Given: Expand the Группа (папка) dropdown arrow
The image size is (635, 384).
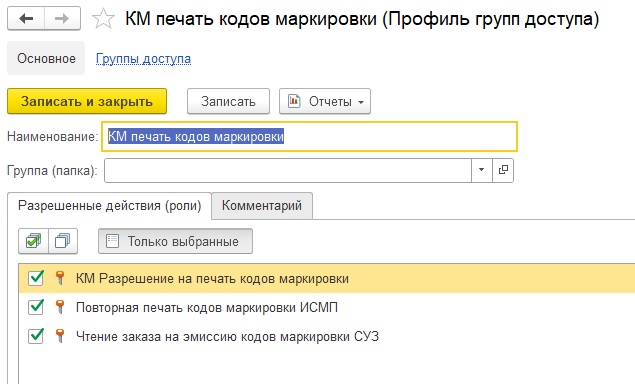Looking at the screenshot, I should click(x=482, y=171).
